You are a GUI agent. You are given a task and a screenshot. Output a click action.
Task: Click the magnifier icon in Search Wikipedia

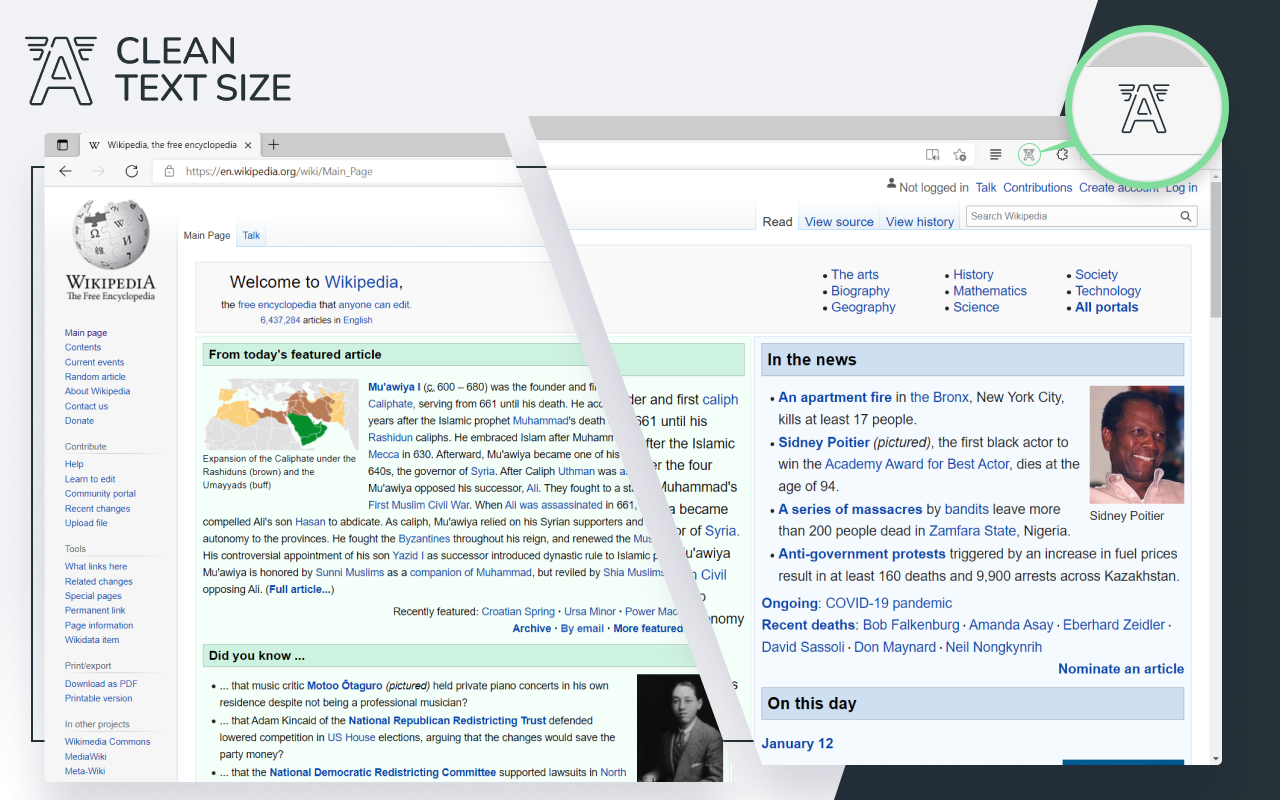(1185, 216)
